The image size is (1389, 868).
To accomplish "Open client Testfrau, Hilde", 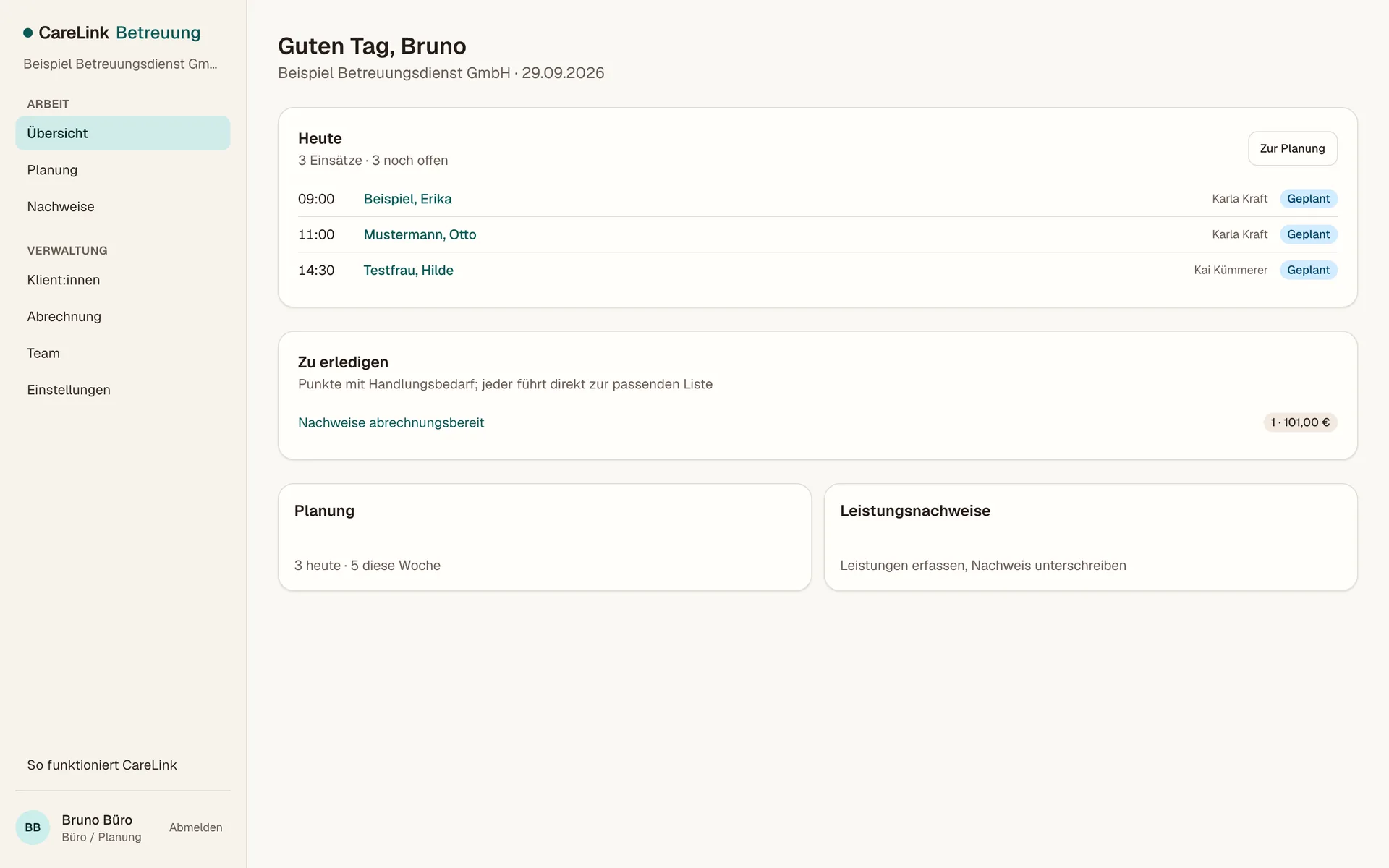I will [x=408, y=270].
